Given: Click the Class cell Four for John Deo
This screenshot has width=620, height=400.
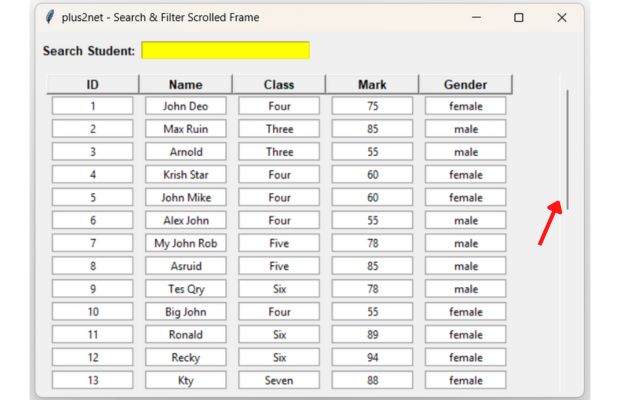Looking at the screenshot, I should pos(279,106).
